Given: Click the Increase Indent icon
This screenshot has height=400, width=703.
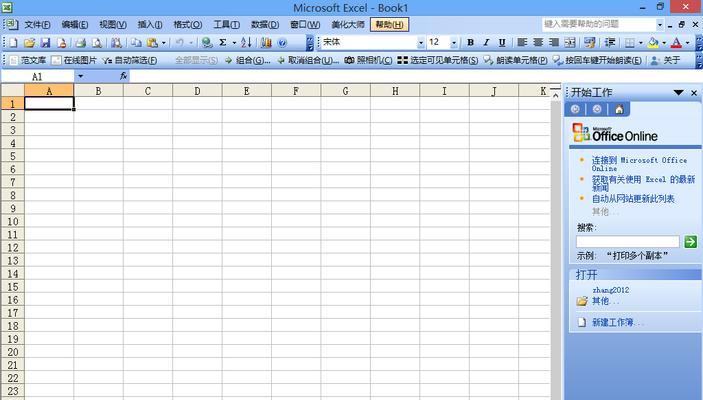Looking at the screenshot, I should tap(609, 43).
